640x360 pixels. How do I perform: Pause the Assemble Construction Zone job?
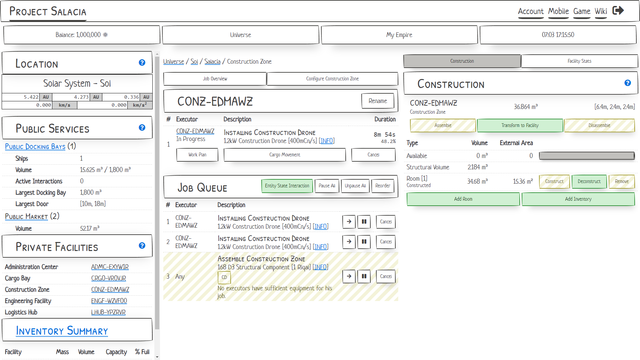tap(364, 276)
